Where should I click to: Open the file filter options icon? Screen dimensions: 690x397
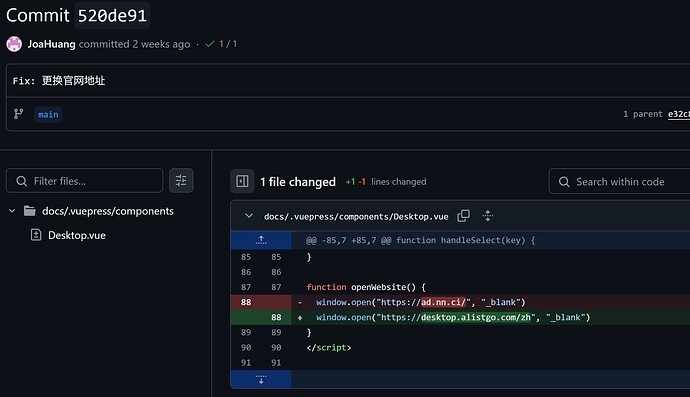181,180
